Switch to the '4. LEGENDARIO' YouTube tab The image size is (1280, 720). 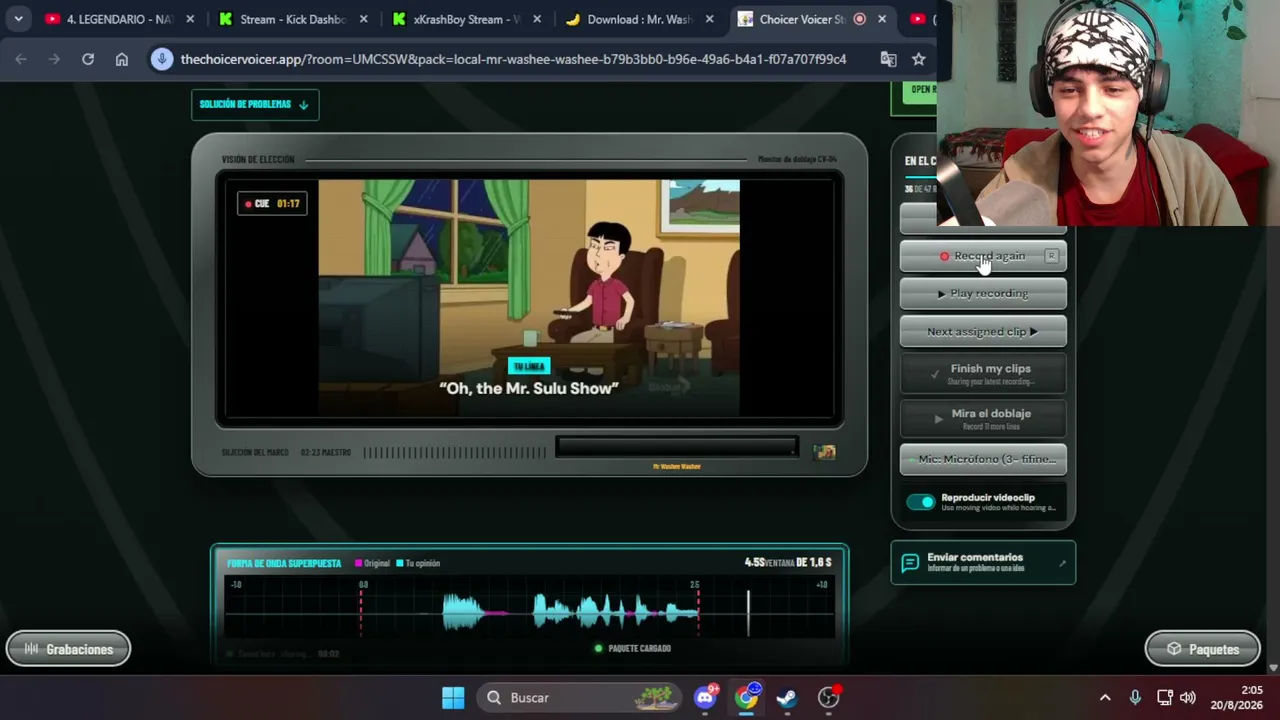pyautogui.click(x=108, y=19)
